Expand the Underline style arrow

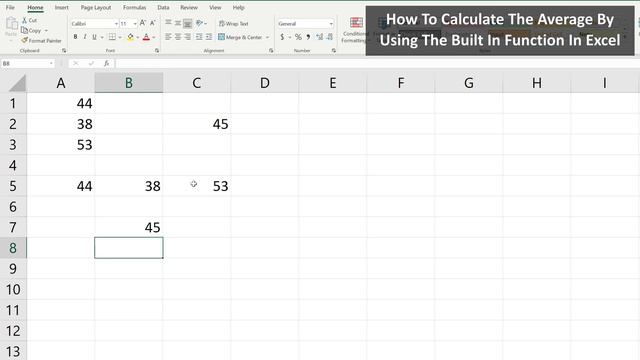(x=102, y=37)
